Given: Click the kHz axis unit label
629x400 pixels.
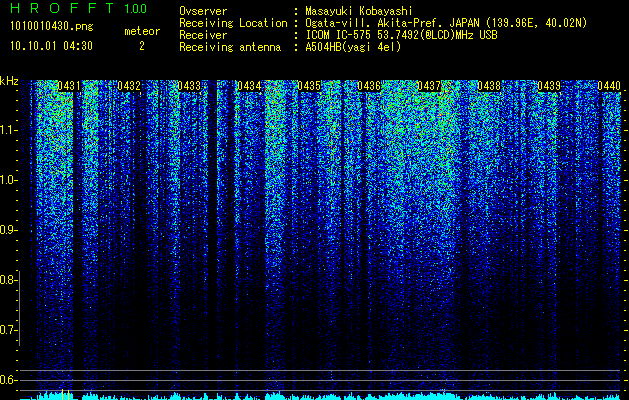Looking at the screenshot, I should tap(9, 81).
